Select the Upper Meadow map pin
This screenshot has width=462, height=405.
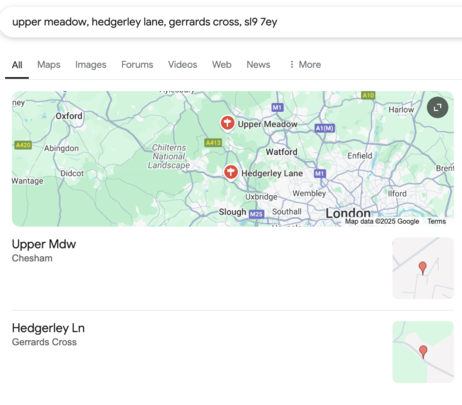[x=227, y=124]
